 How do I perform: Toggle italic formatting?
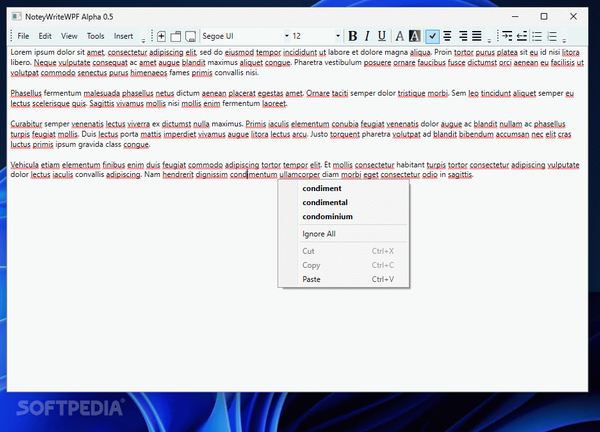pyautogui.click(x=367, y=36)
